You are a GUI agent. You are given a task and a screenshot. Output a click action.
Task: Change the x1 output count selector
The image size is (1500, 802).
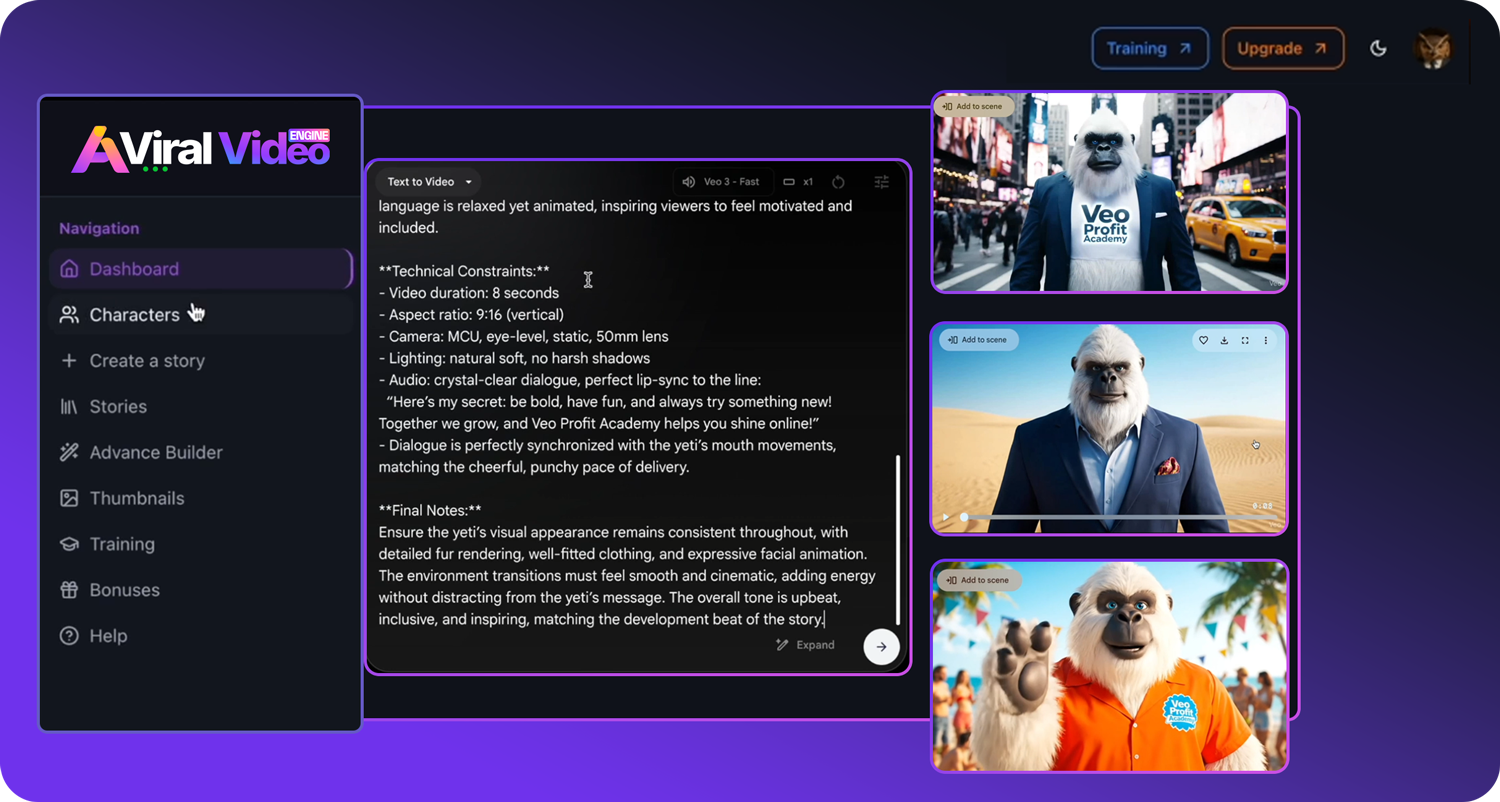pyautogui.click(x=798, y=182)
